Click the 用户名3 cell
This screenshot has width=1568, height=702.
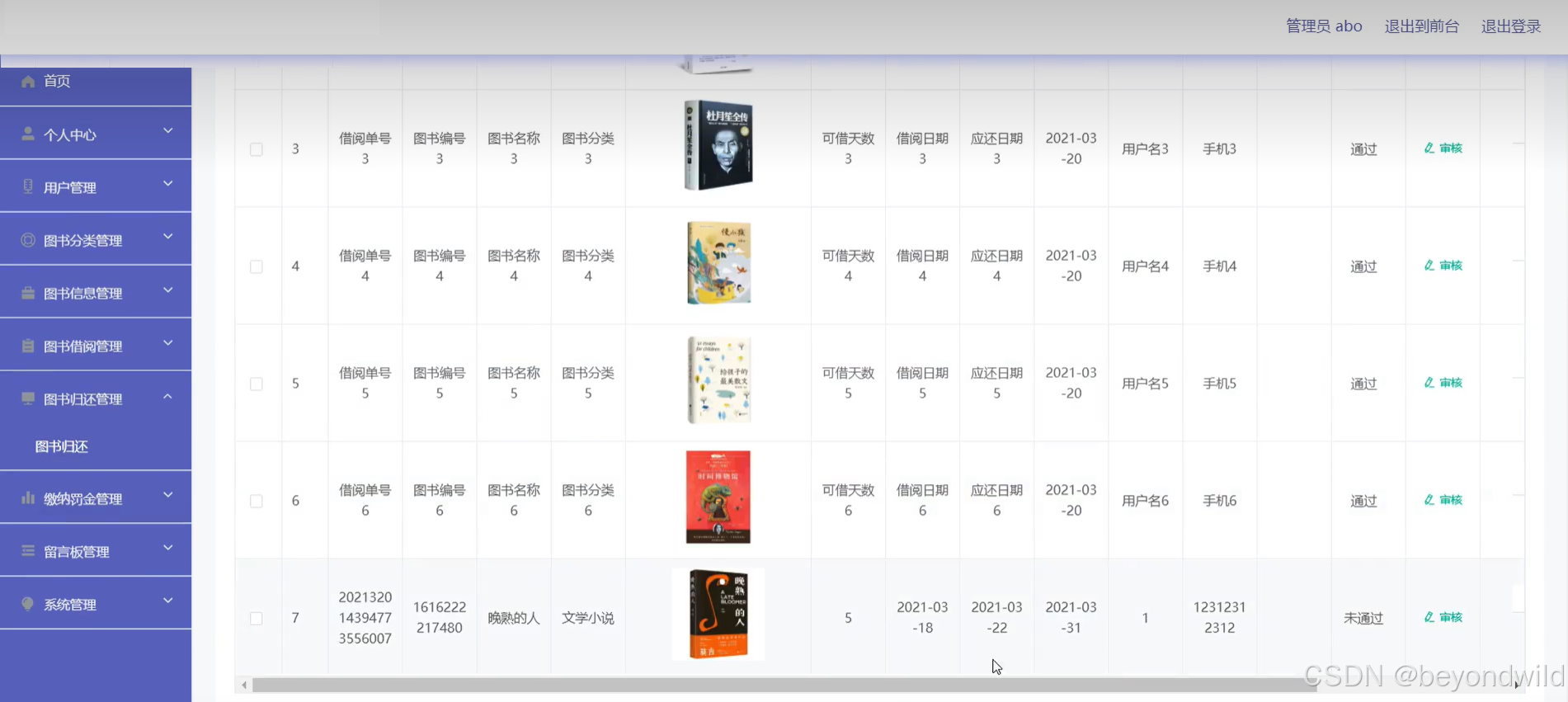click(x=1145, y=149)
